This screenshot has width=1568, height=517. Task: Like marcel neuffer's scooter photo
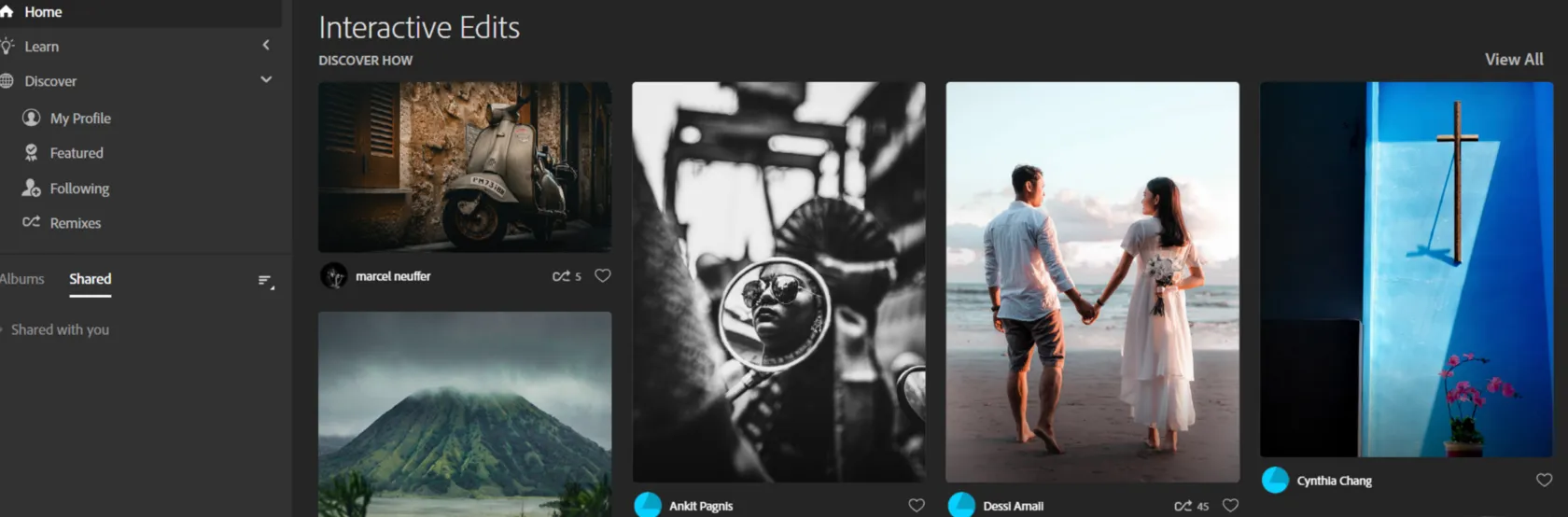point(603,276)
